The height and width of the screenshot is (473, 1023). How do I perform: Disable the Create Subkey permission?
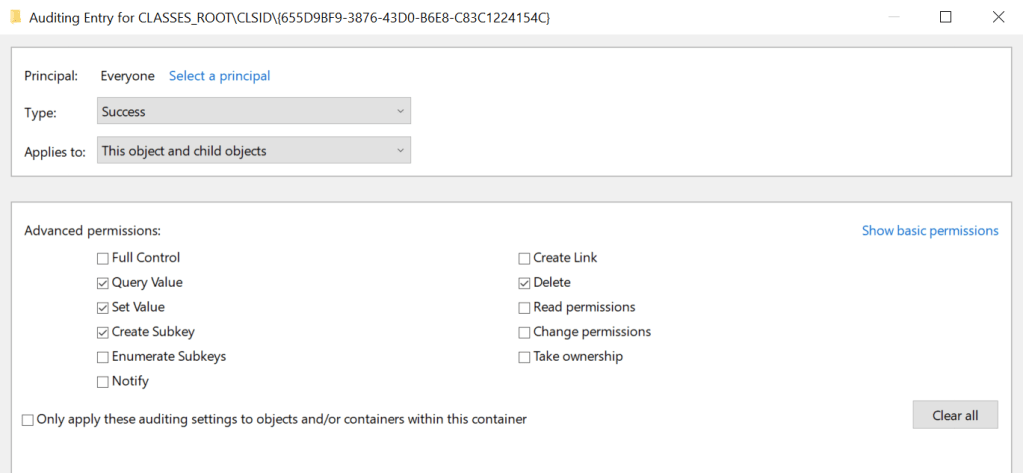pyautogui.click(x=103, y=332)
